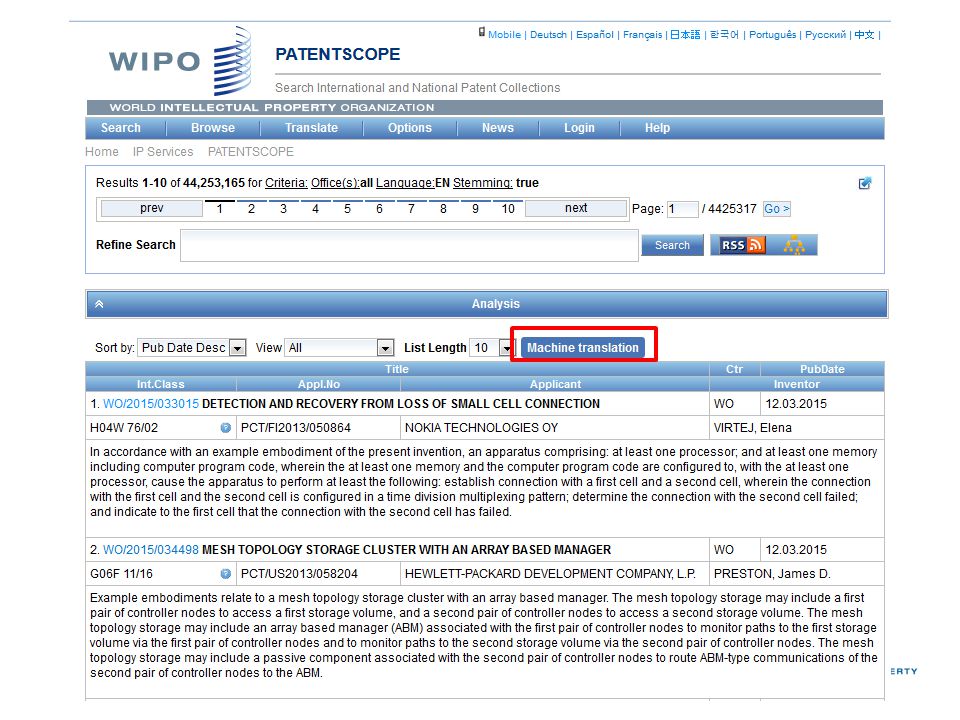This screenshot has width=960, height=720.
Task: Click the IP Services breadcrumb link
Action: (163, 152)
